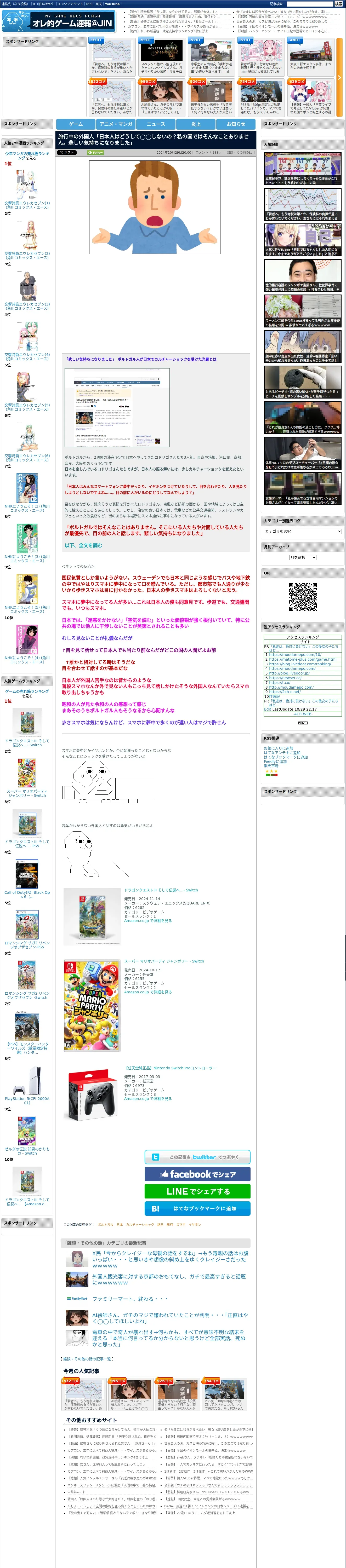Click the Nintendo Switch Proコントローラー title link
Viewport: 346px width, 1568px height.
(170, 1068)
